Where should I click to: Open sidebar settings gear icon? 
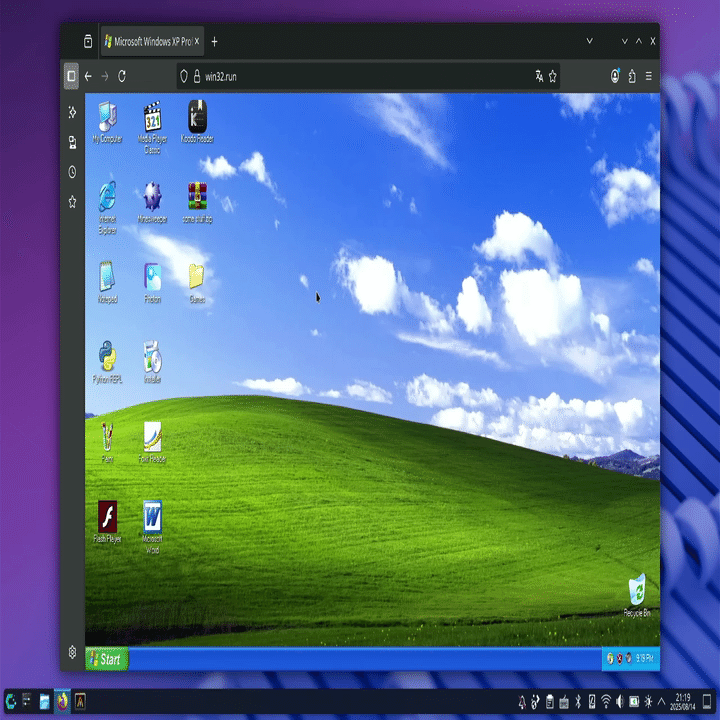[72, 652]
